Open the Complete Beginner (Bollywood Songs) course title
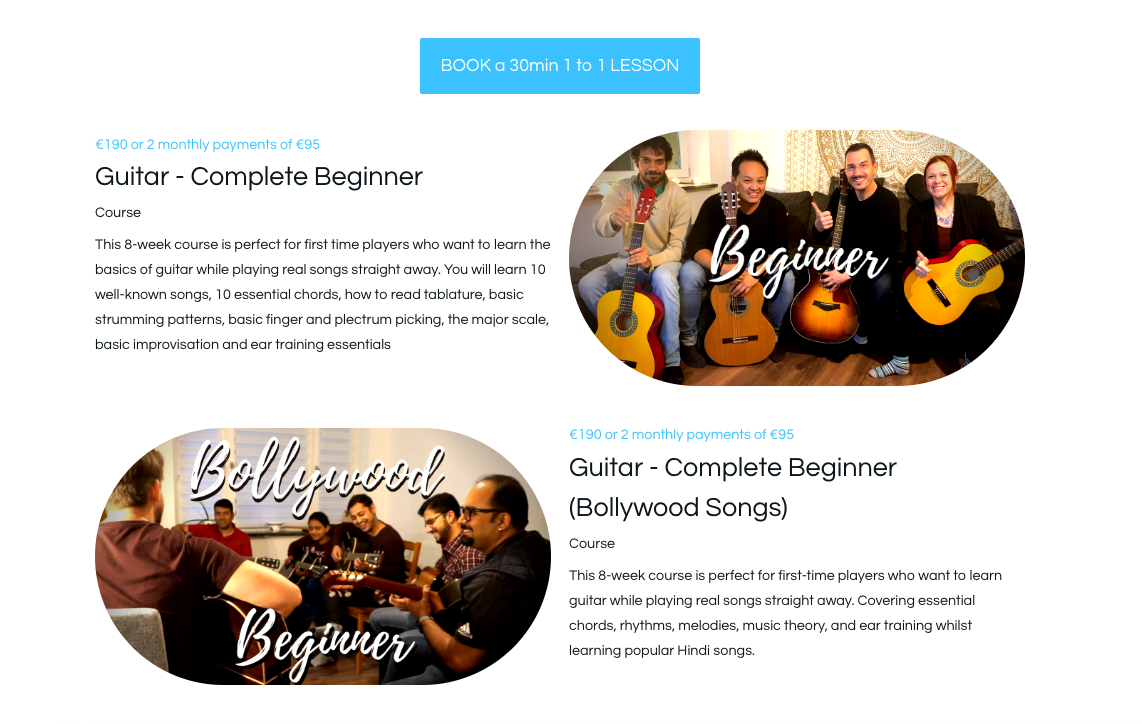Screen dimensions: 1142x724 pyautogui.click(x=732, y=487)
